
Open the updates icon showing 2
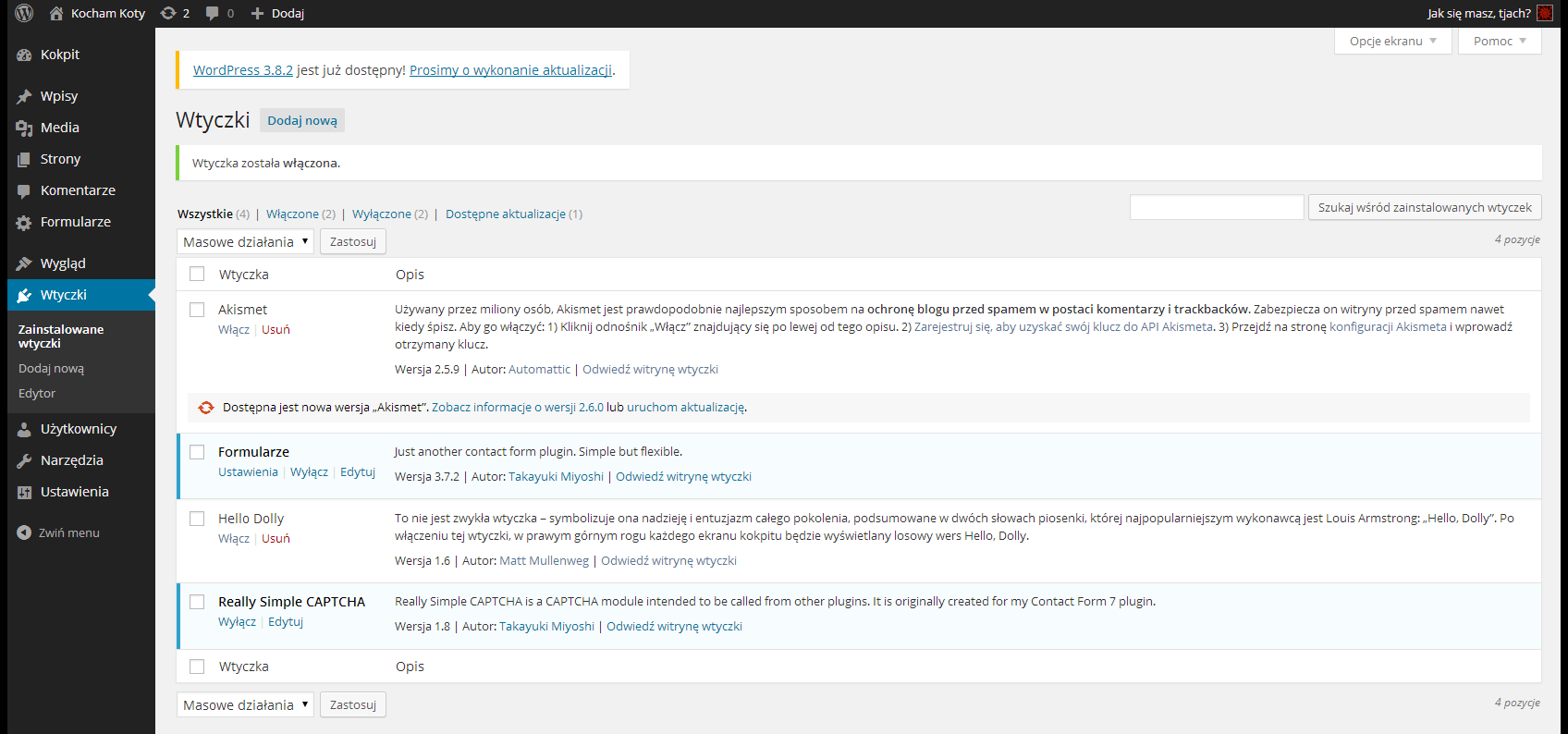[168, 13]
